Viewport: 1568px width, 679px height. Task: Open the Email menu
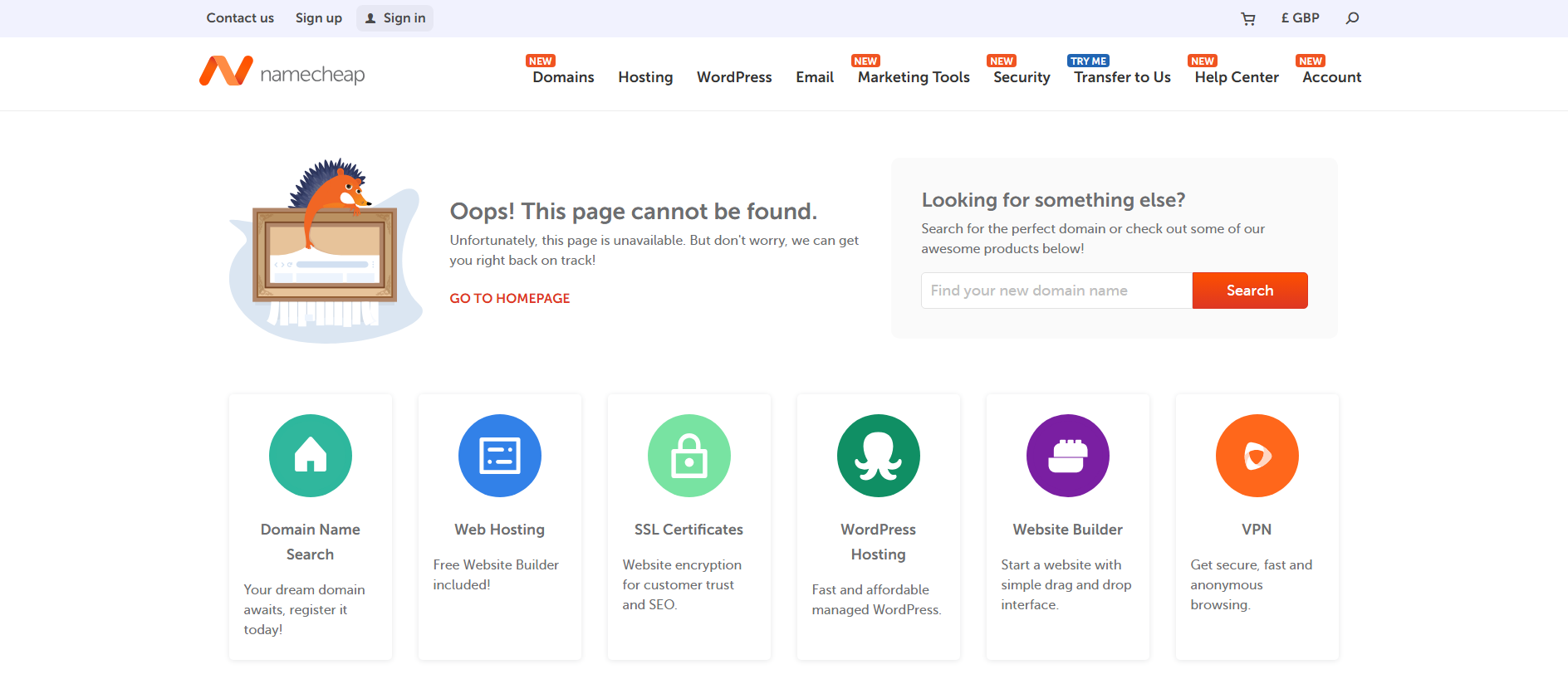tap(815, 77)
